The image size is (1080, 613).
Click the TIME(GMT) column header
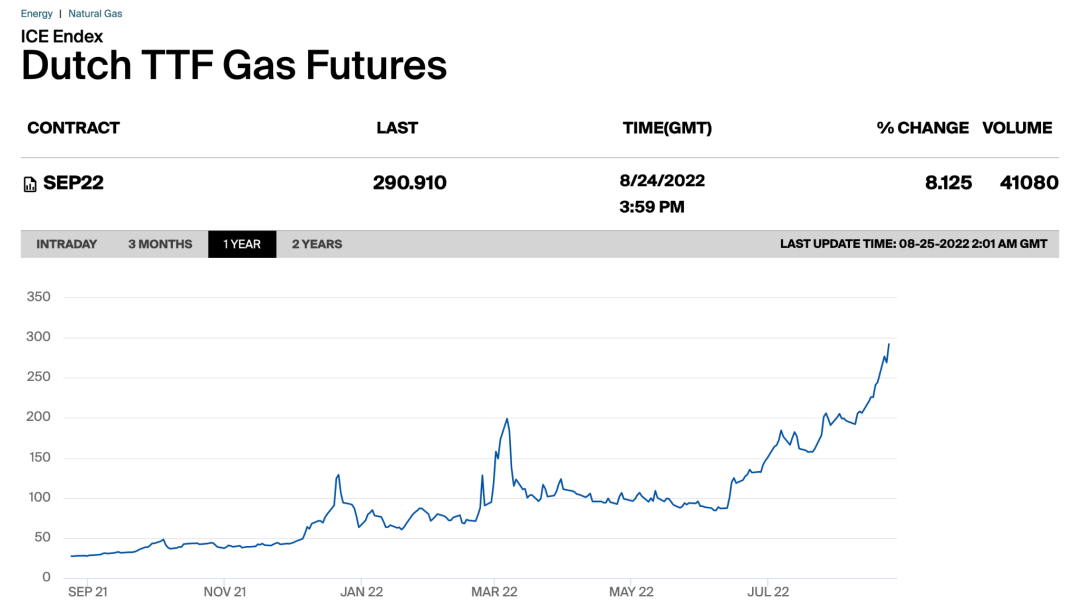tap(667, 128)
